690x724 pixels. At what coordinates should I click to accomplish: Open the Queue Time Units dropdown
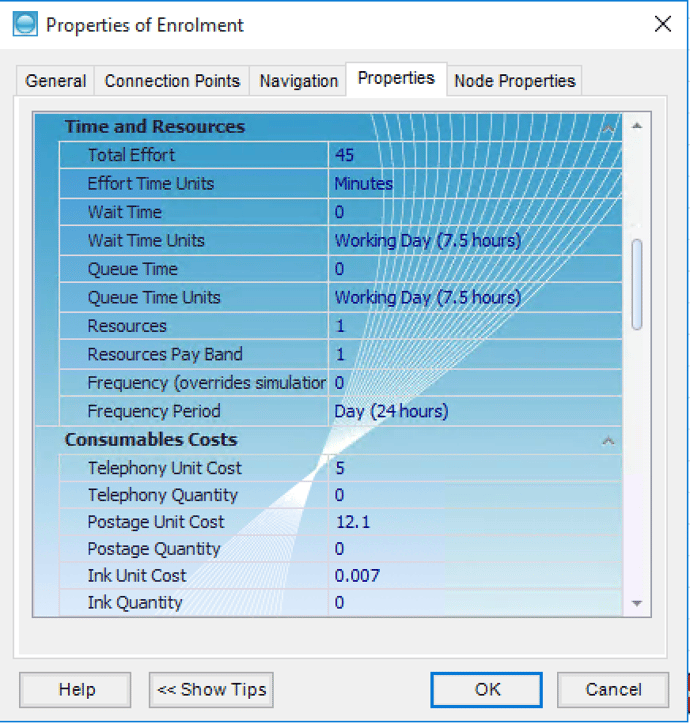(x=475, y=298)
